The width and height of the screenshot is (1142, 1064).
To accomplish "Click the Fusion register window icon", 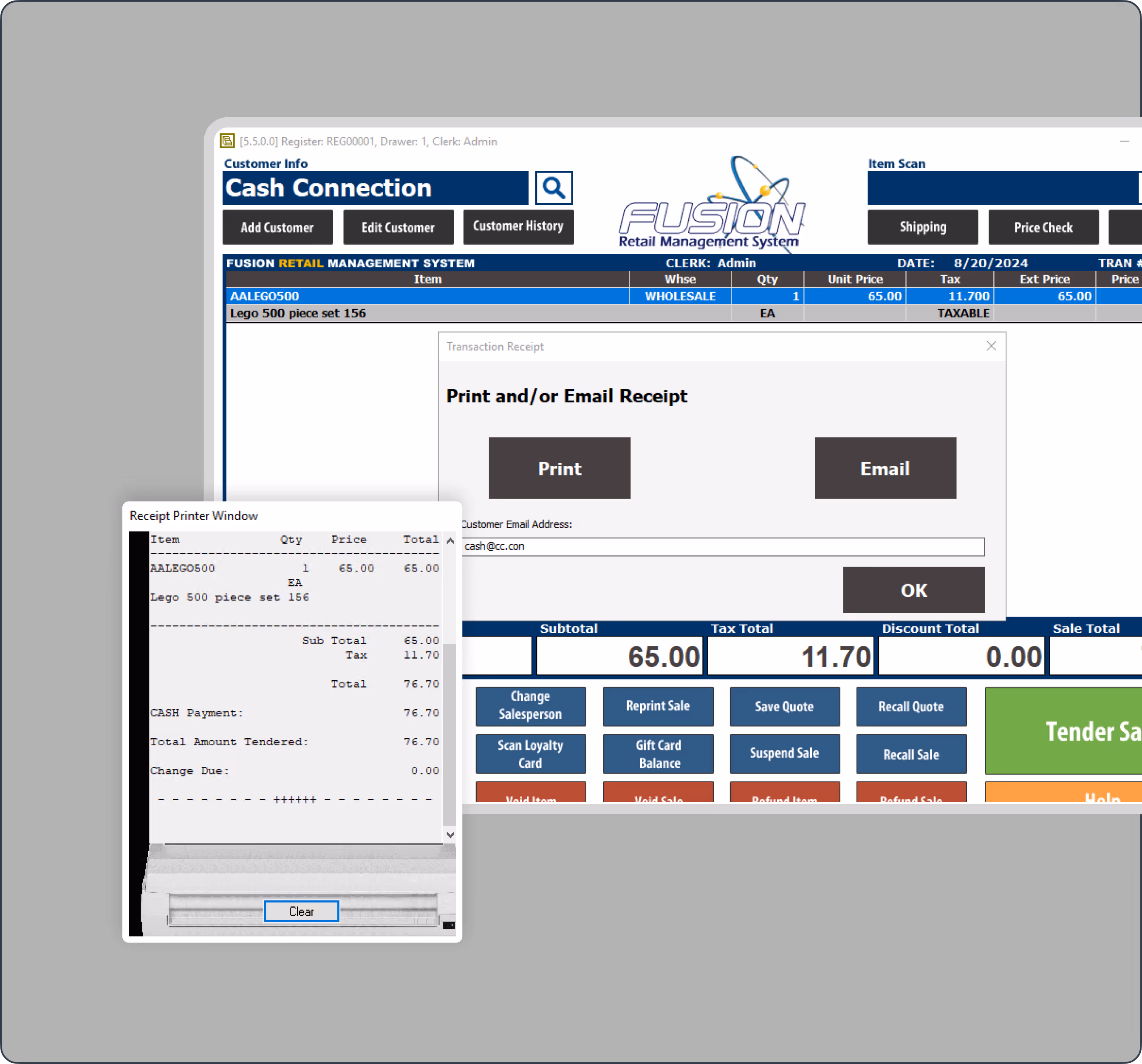I will click(x=227, y=141).
